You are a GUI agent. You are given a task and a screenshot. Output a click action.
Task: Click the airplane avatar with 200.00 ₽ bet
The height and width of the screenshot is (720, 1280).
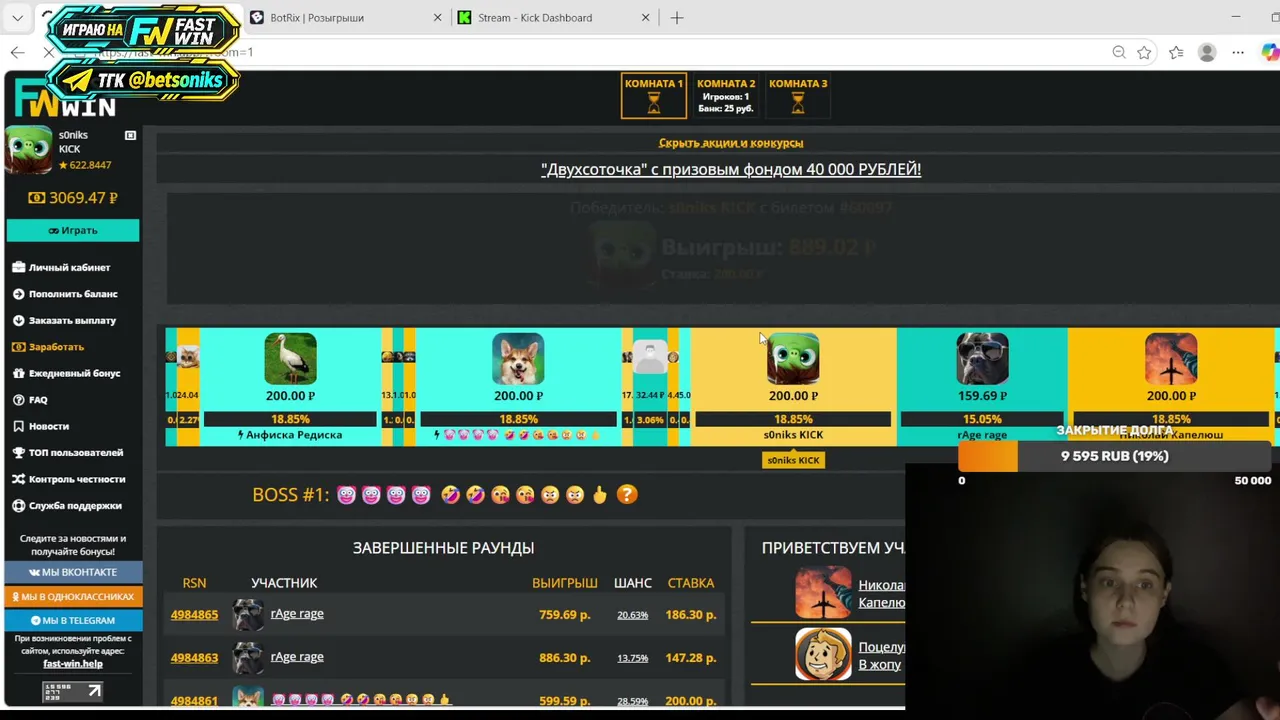click(x=1171, y=359)
